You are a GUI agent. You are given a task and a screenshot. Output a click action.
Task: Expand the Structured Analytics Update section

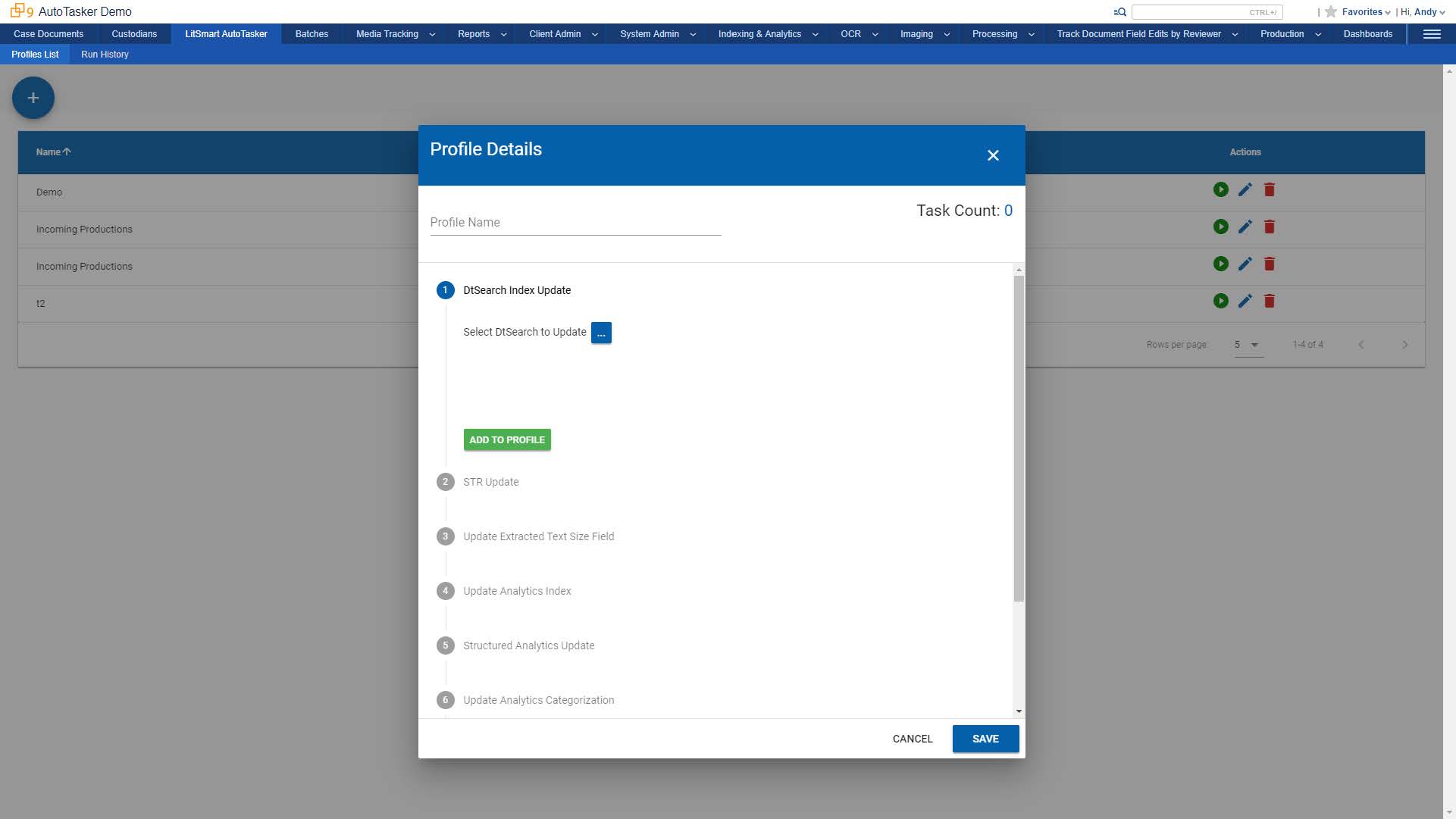pyautogui.click(x=528, y=645)
